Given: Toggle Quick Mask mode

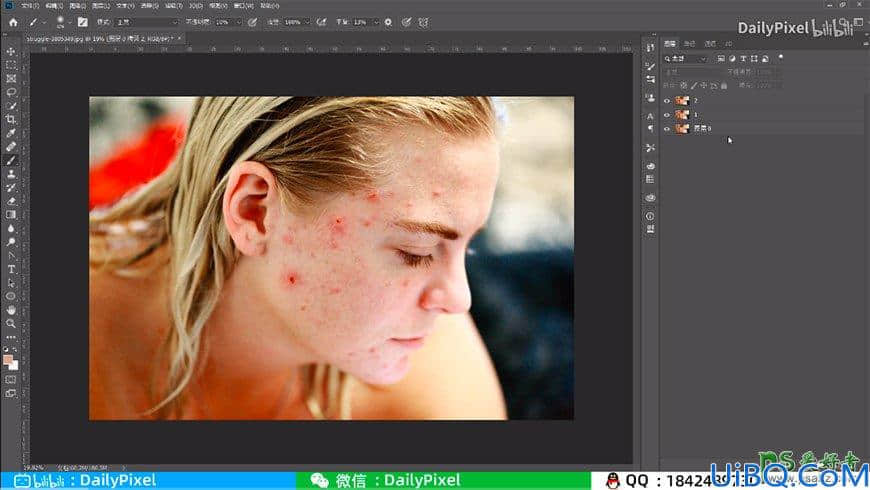Looking at the screenshot, I should coord(11,380).
